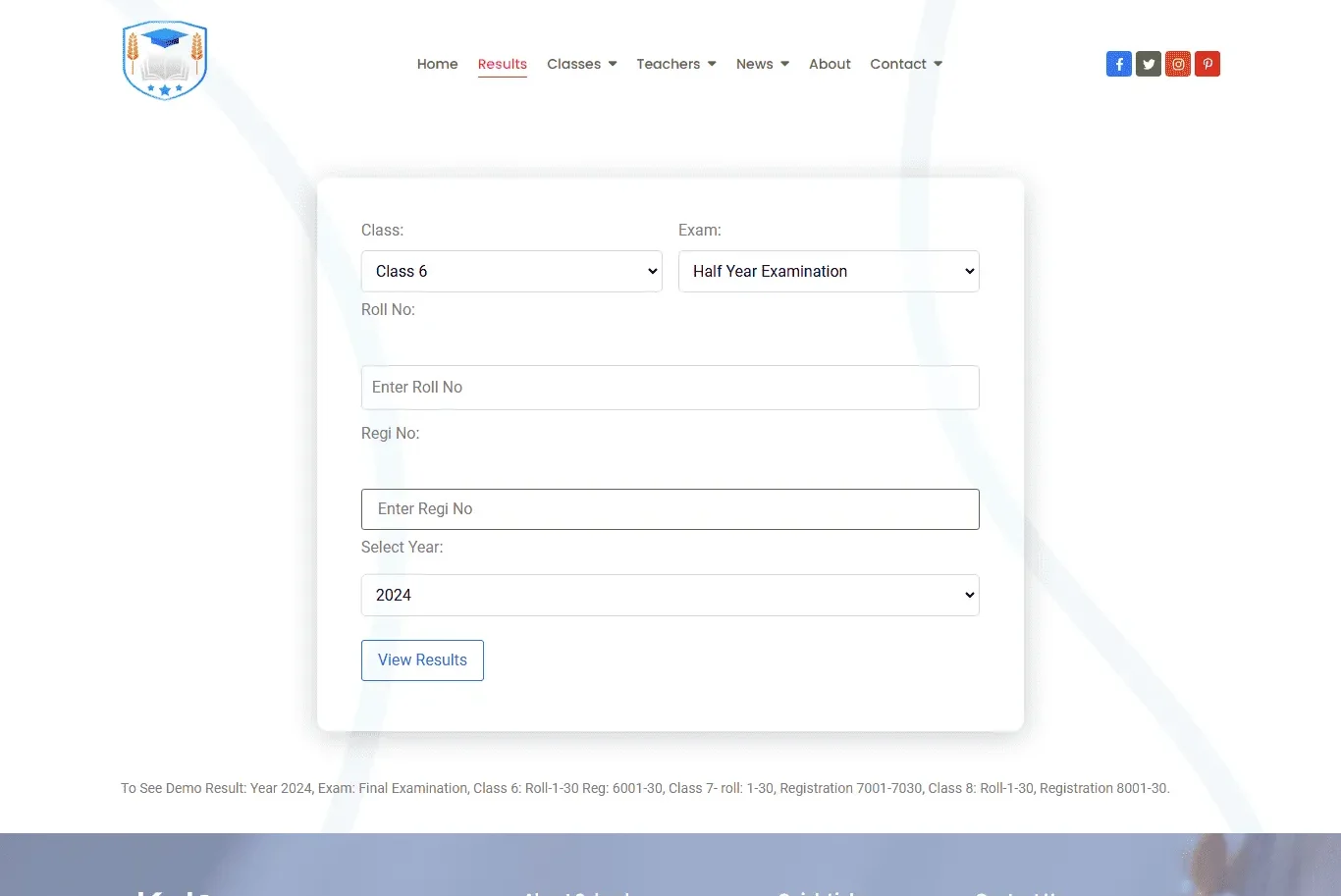Open the Facebook social icon

pos(1118,64)
